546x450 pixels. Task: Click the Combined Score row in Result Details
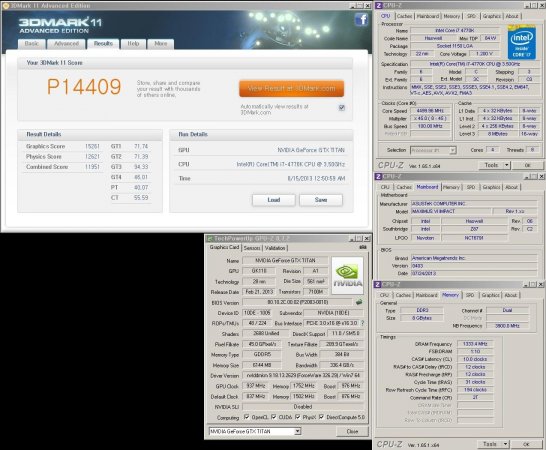[63, 167]
